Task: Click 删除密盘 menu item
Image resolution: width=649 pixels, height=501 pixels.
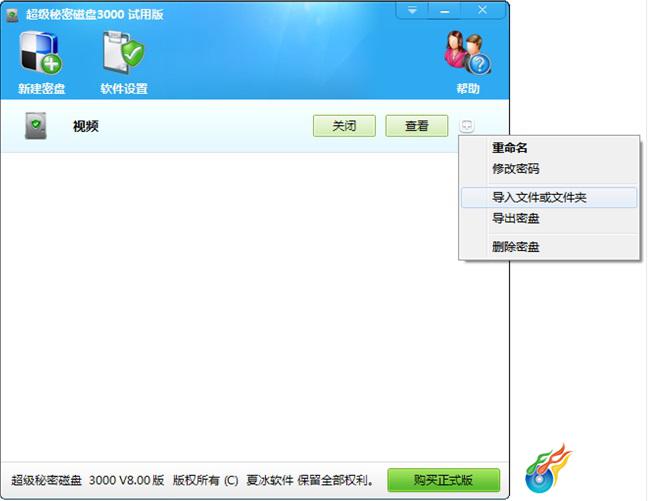Action: (x=549, y=247)
